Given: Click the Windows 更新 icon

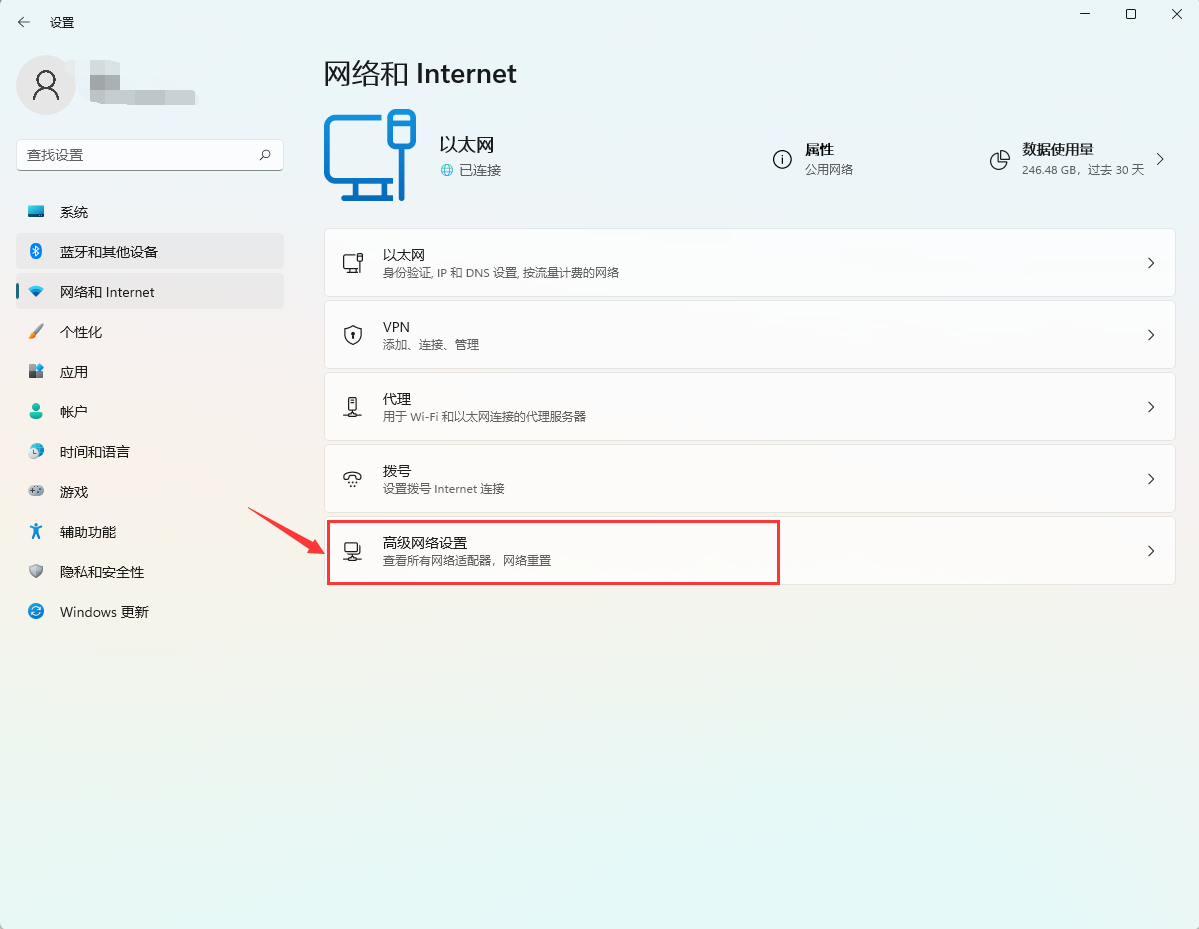Looking at the screenshot, I should click(36, 611).
